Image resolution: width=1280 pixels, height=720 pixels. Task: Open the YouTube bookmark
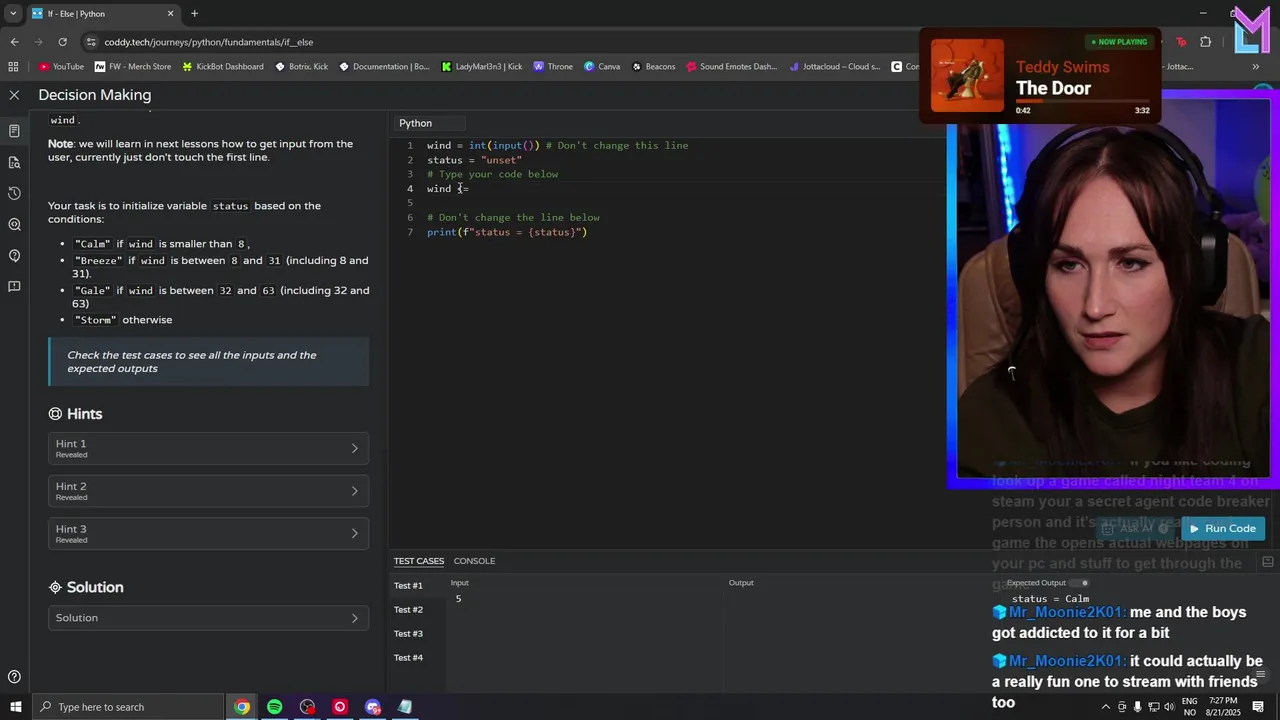(x=61, y=67)
